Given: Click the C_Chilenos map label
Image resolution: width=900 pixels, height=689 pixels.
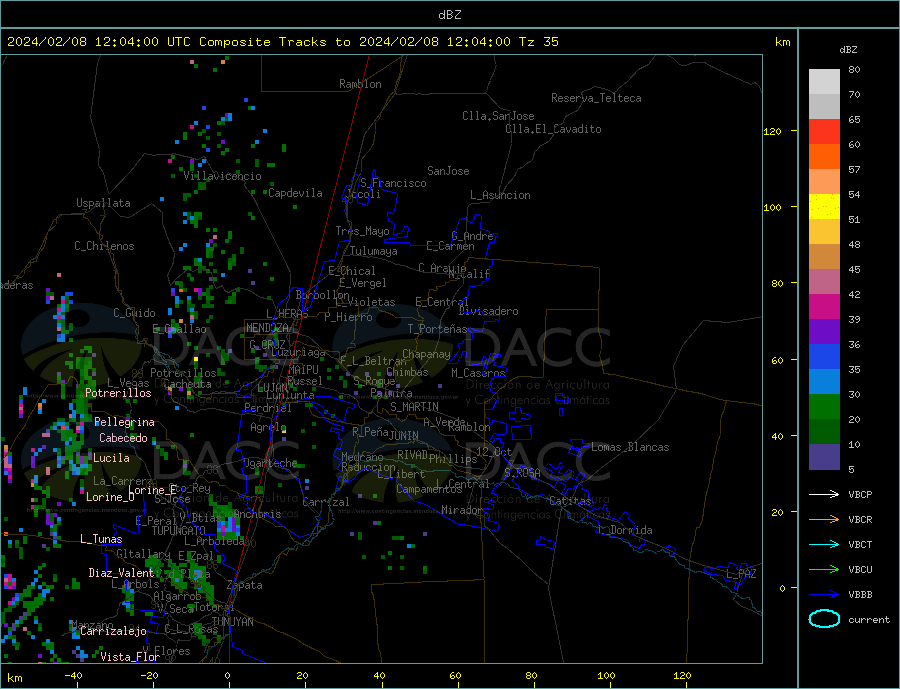Looking at the screenshot, I should click(104, 246).
